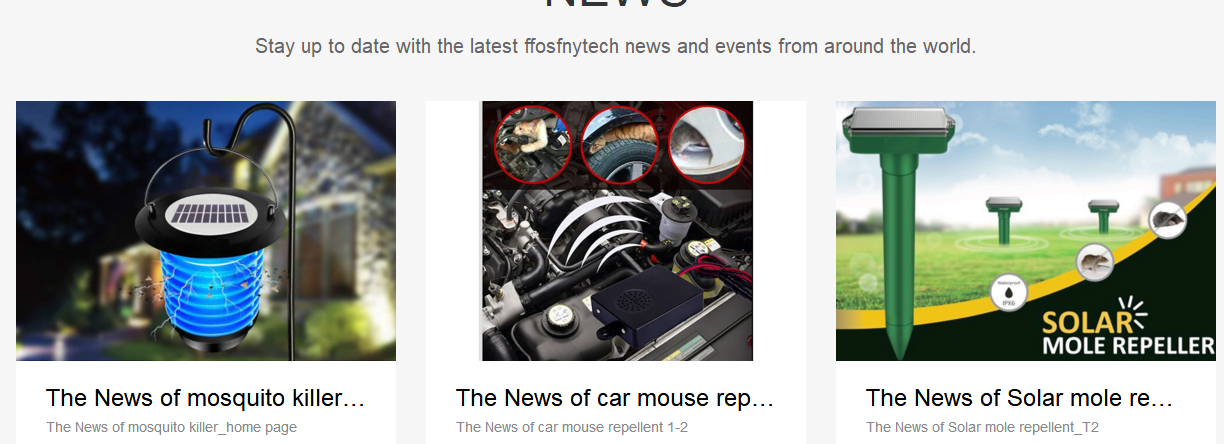The height and width of the screenshot is (444, 1224).
Task: Click the top circular mole icon
Action: [1167, 219]
